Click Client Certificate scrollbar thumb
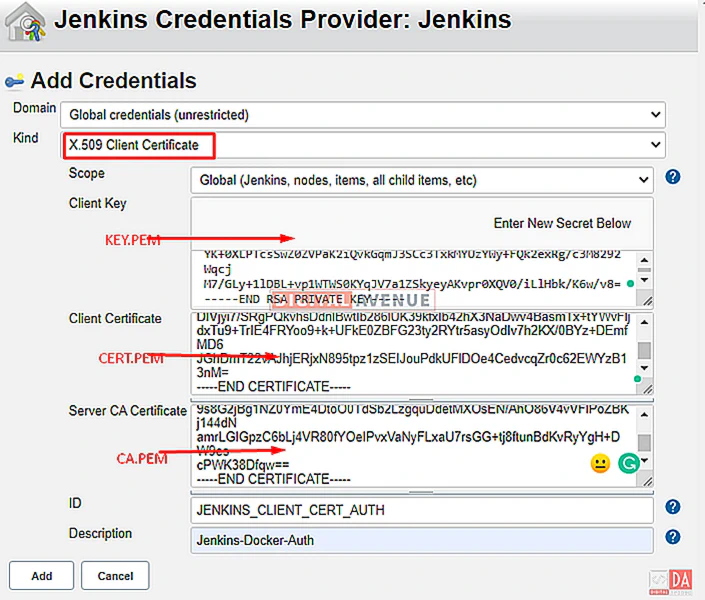The height and width of the screenshot is (600, 705). tap(644, 350)
